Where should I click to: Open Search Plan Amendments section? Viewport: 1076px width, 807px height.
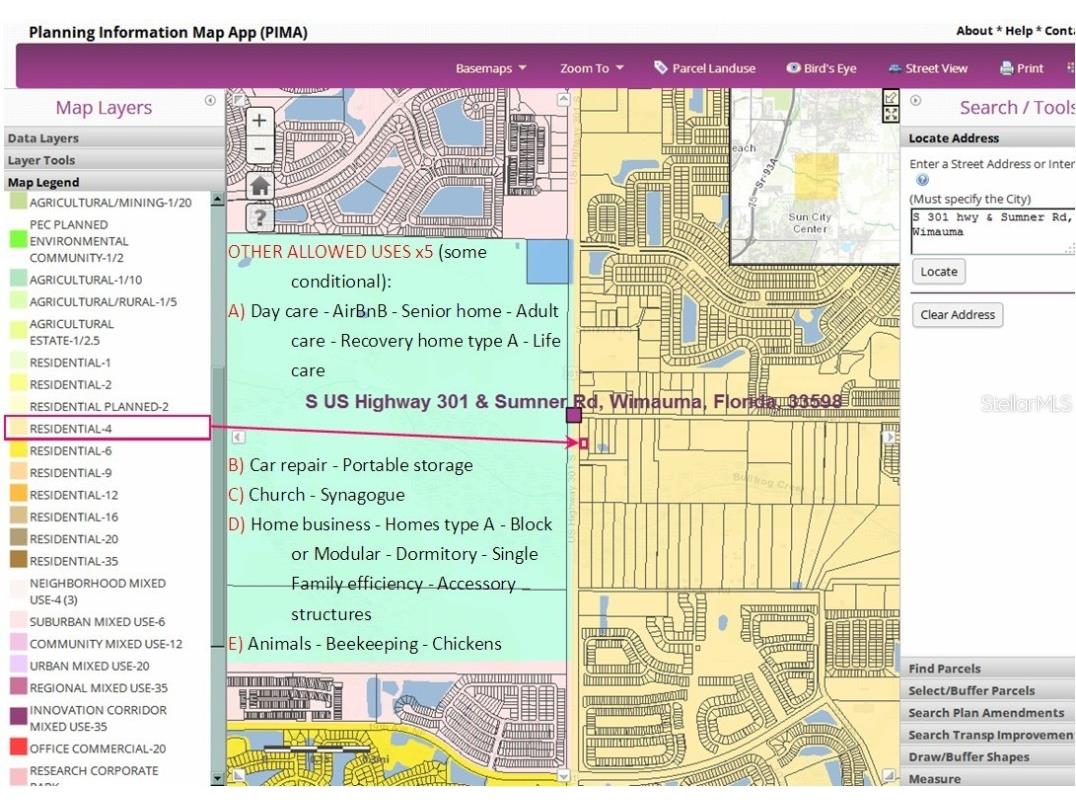(985, 713)
